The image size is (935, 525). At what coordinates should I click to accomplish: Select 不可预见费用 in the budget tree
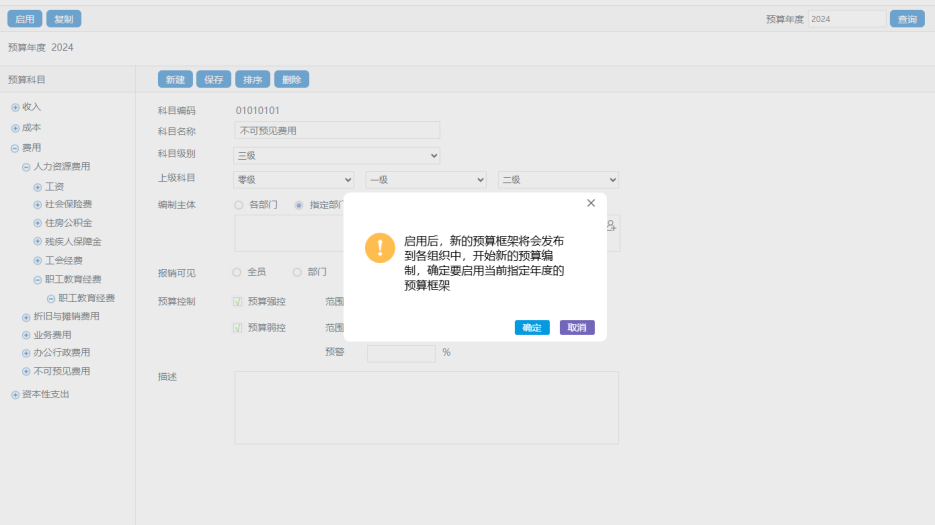[x=62, y=371]
